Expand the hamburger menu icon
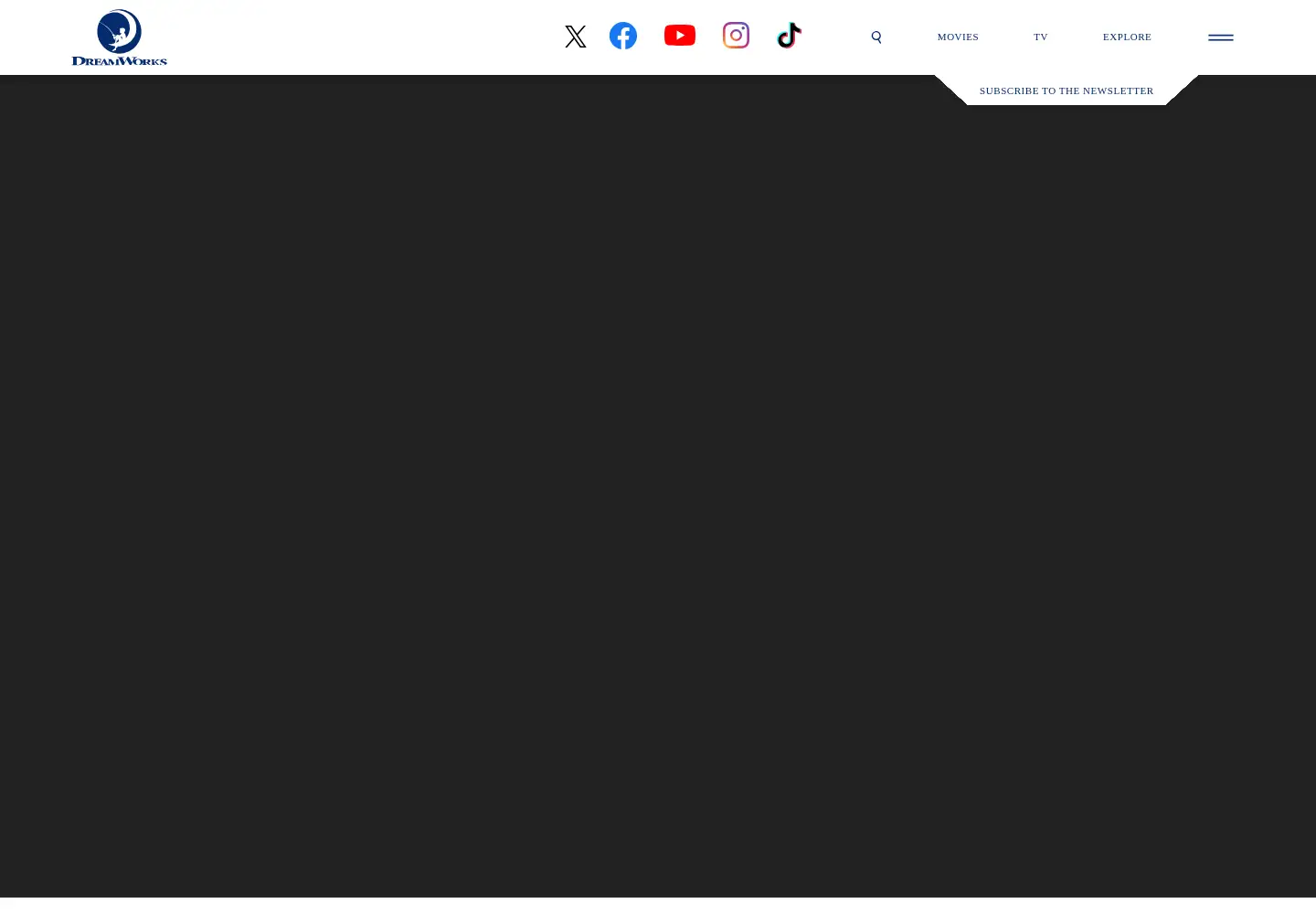This screenshot has height=914, width=1316. (1221, 37)
